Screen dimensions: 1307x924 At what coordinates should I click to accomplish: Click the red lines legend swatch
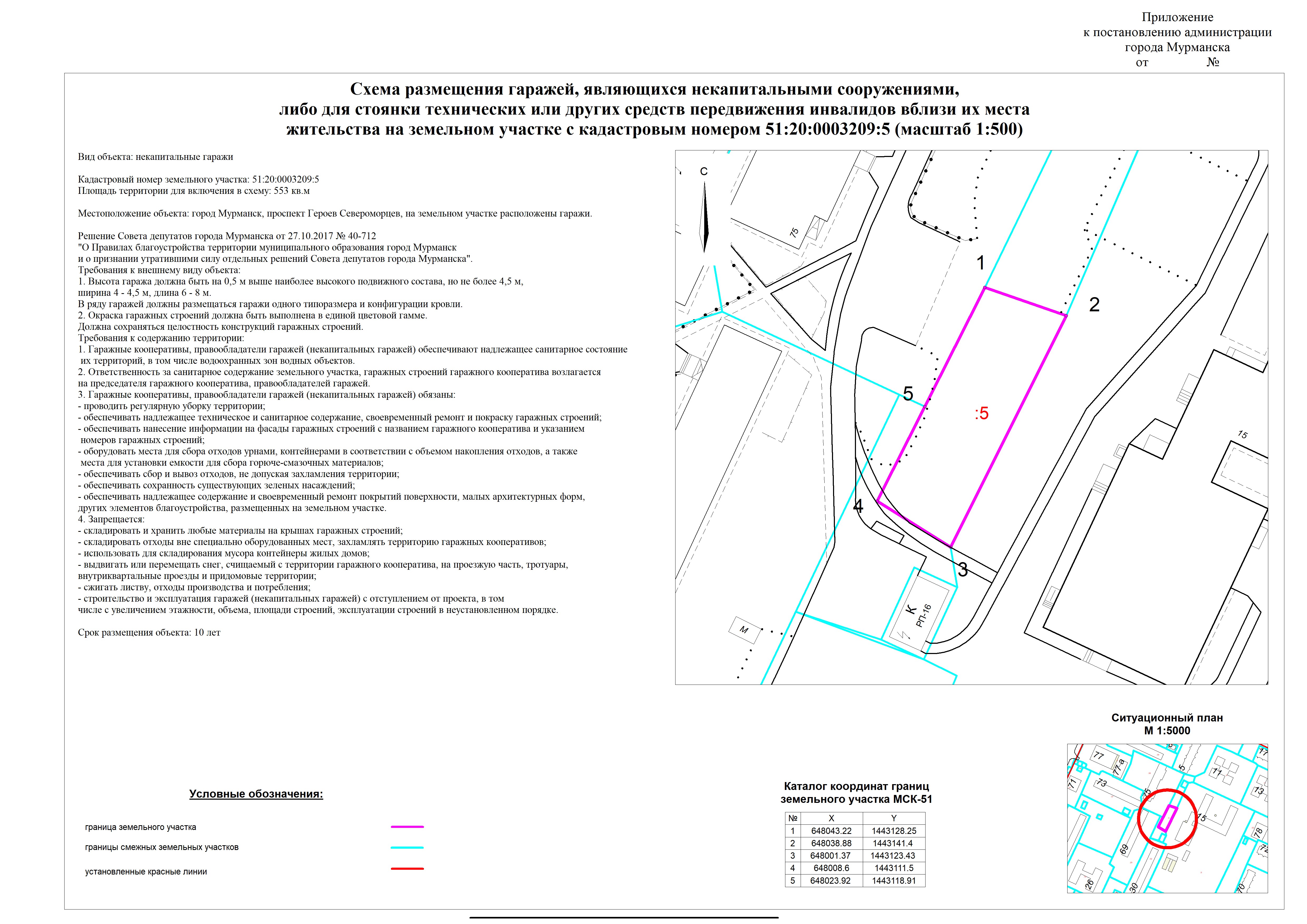[407, 869]
